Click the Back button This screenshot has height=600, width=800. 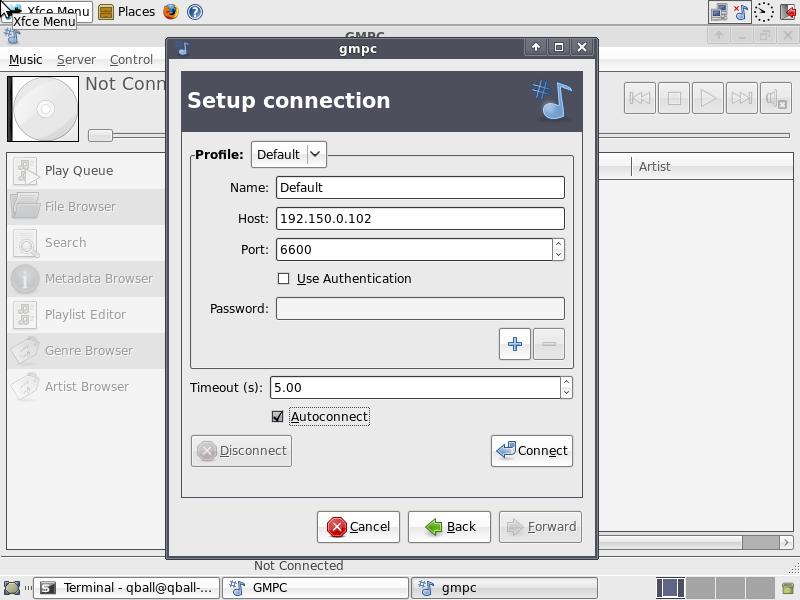click(449, 527)
